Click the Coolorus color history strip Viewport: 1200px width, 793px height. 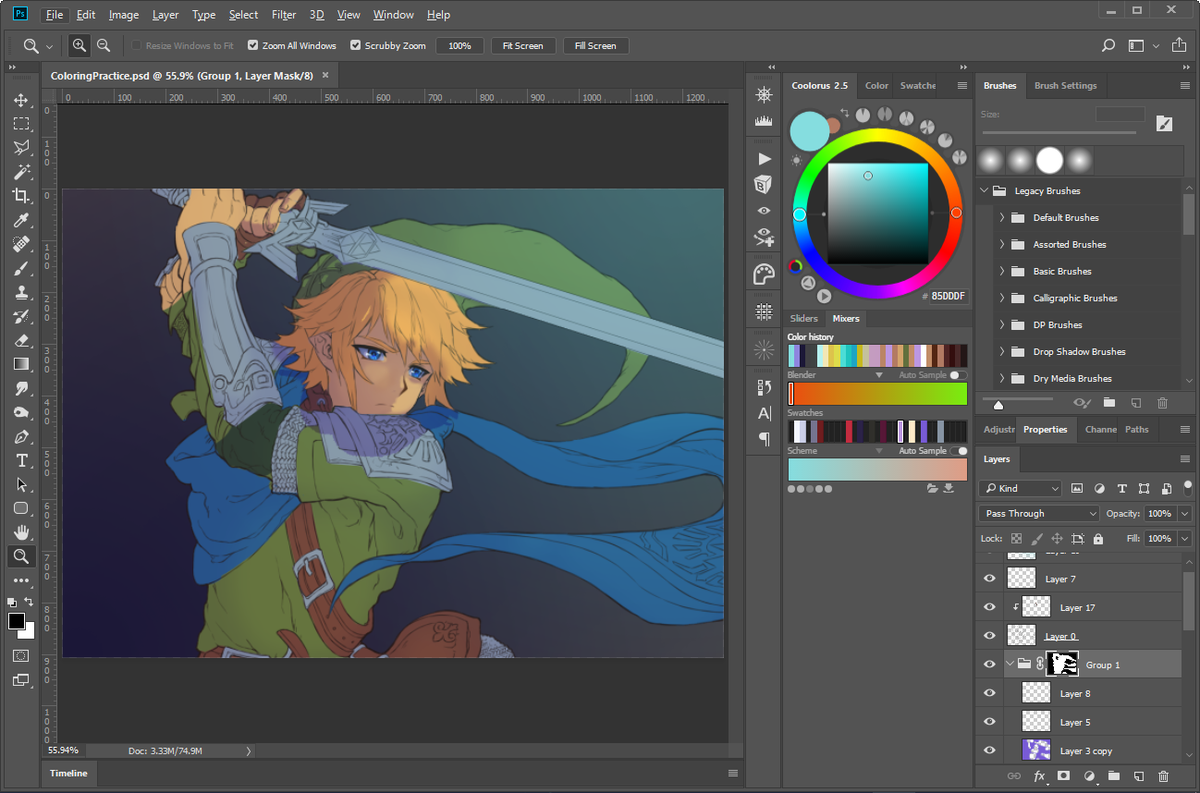click(878, 355)
